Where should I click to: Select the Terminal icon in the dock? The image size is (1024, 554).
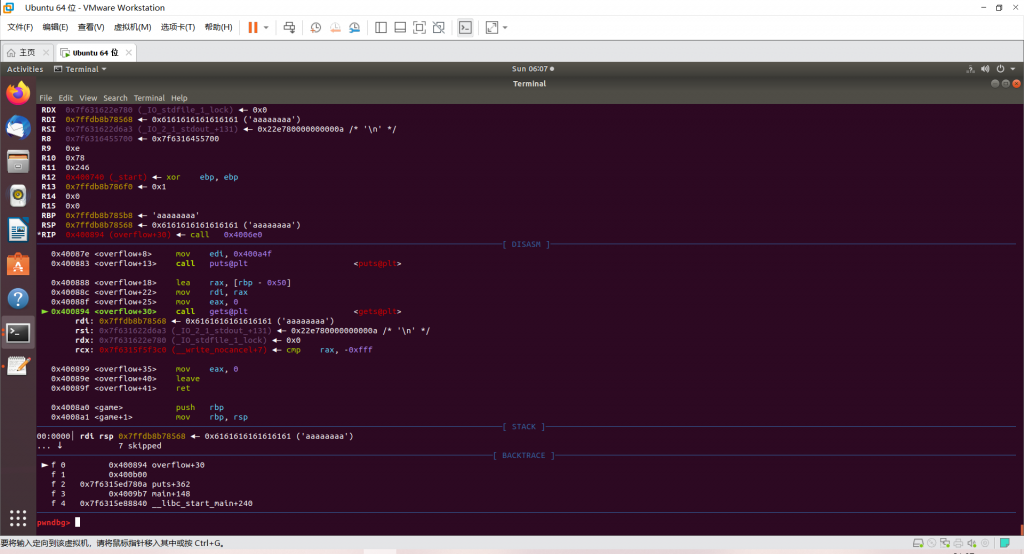[18, 333]
